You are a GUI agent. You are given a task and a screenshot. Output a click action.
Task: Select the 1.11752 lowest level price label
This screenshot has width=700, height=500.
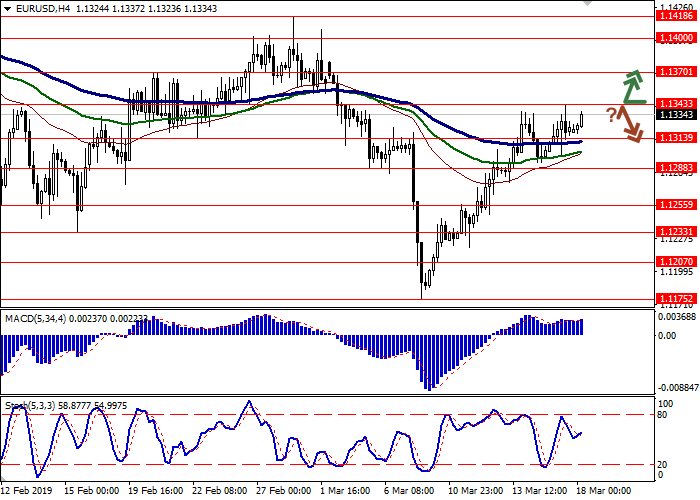[675, 298]
